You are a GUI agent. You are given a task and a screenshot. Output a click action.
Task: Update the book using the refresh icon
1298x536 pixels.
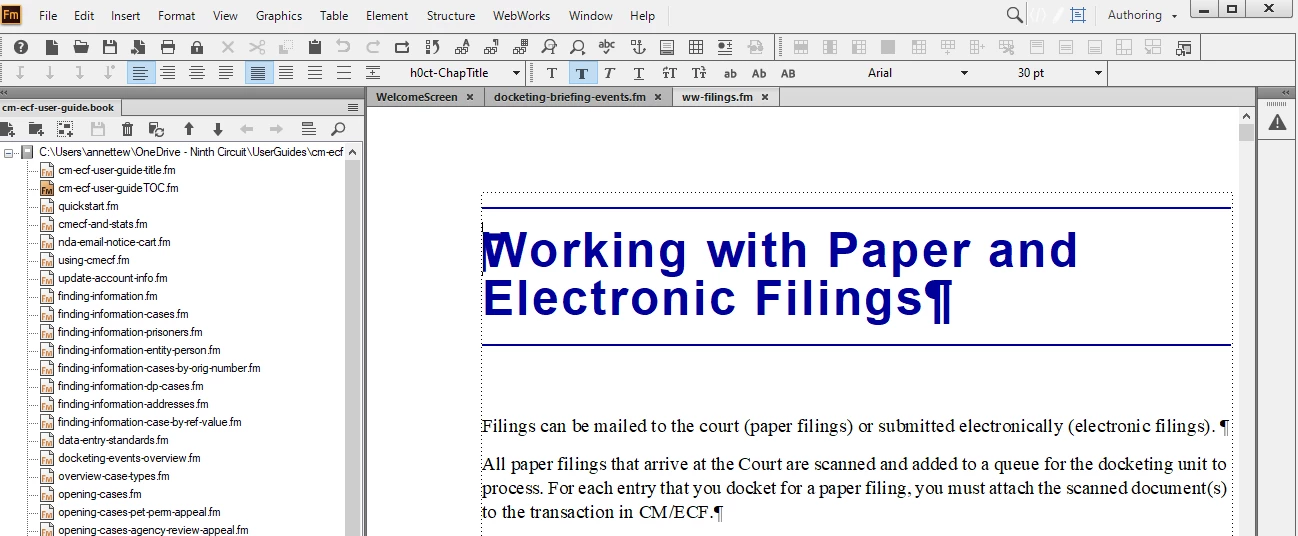click(156, 129)
